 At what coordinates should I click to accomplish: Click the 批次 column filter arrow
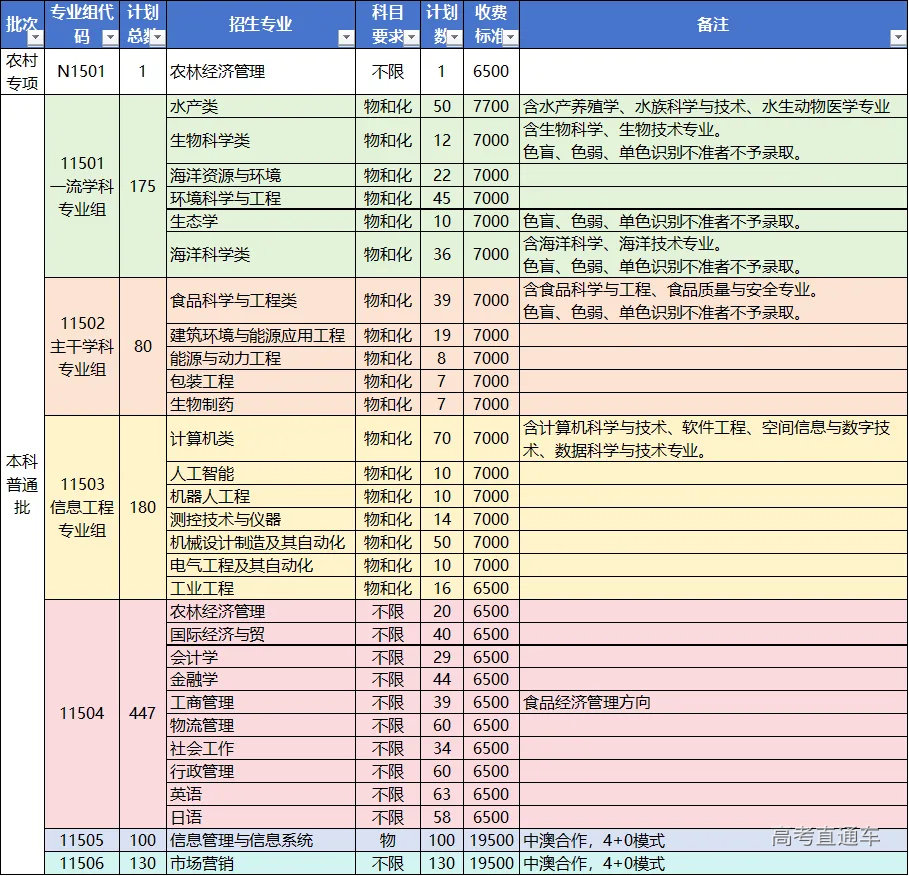(33, 39)
